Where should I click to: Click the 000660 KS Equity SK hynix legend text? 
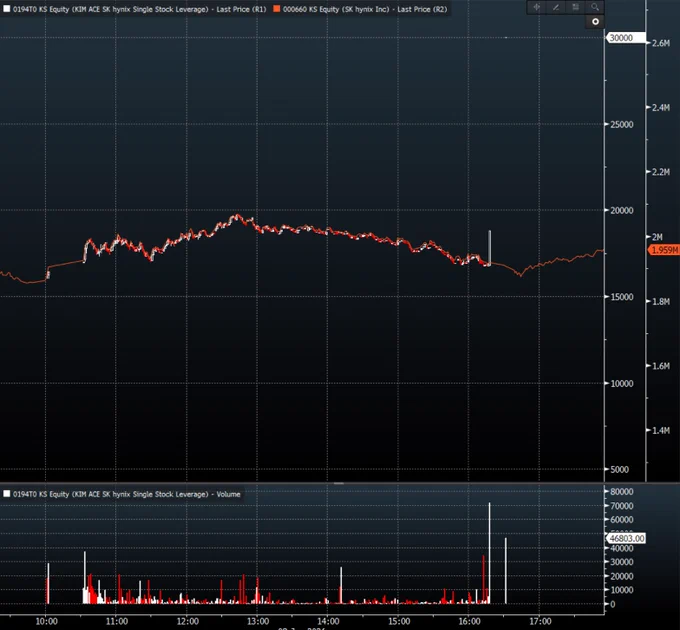pos(365,9)
